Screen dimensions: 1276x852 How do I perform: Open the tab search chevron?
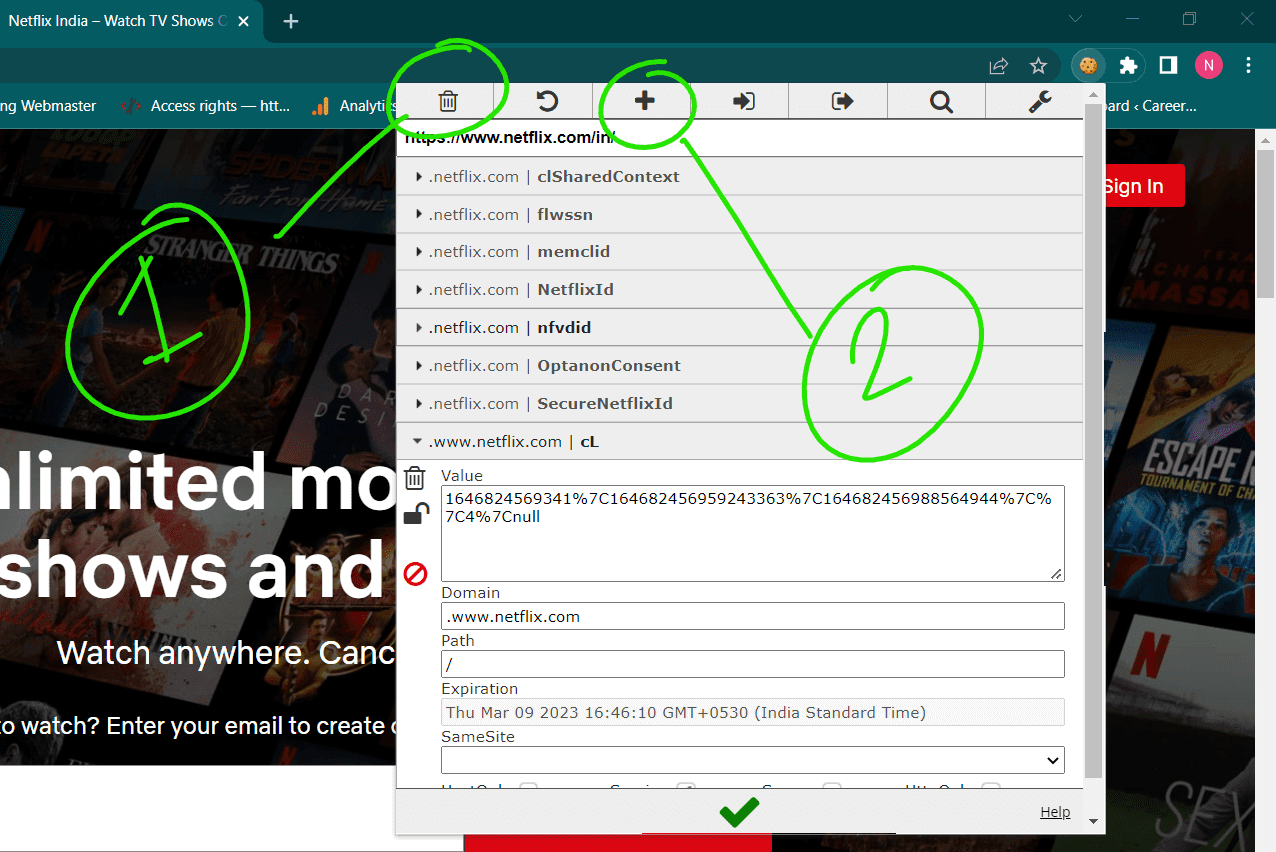tap(1075, 19)
